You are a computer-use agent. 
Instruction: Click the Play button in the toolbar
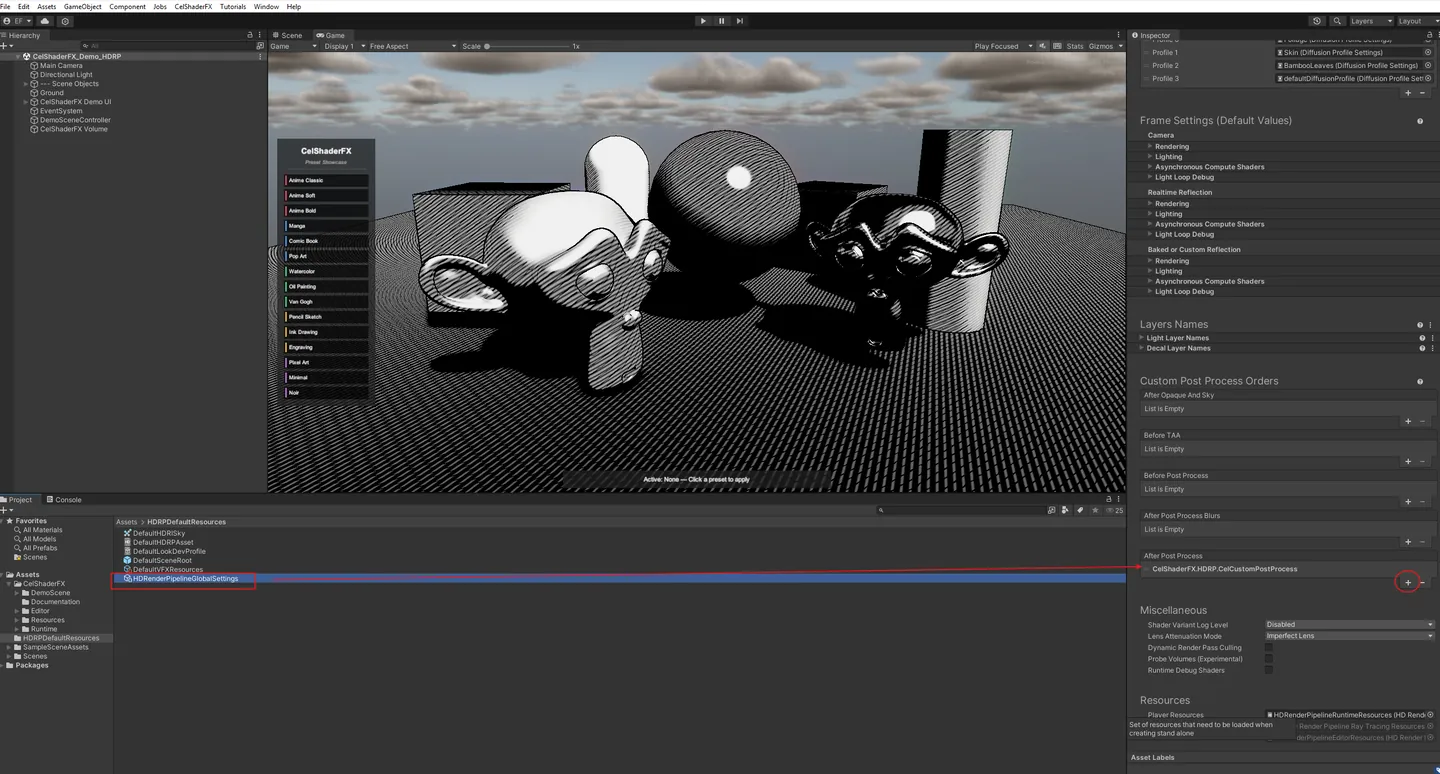point(703,21)
